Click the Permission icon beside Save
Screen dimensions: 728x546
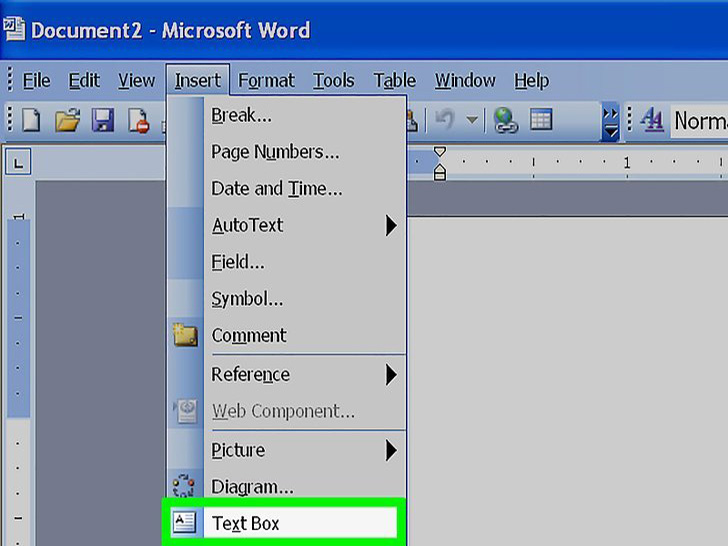click(138, 122)
